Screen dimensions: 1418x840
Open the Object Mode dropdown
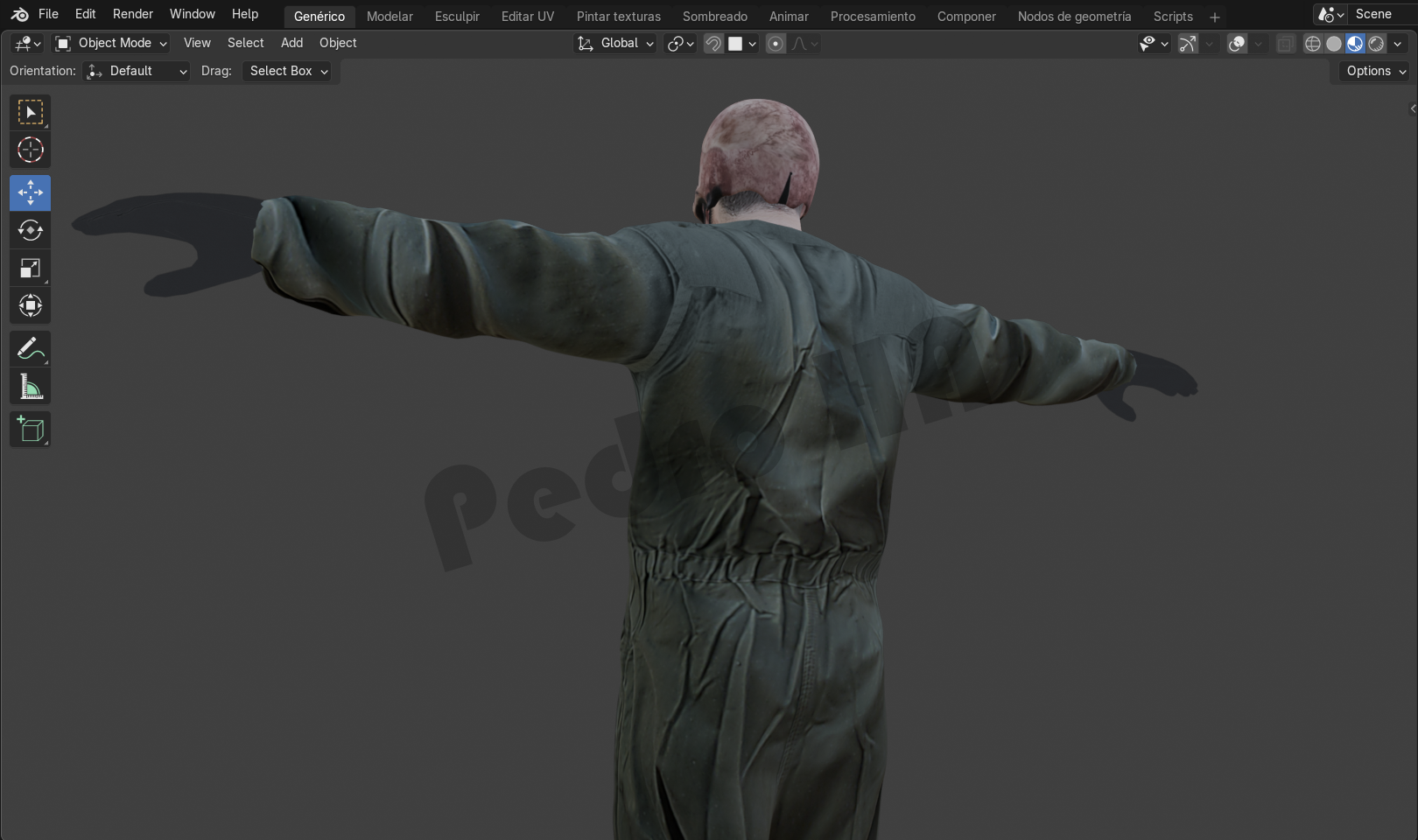(110, 43)
